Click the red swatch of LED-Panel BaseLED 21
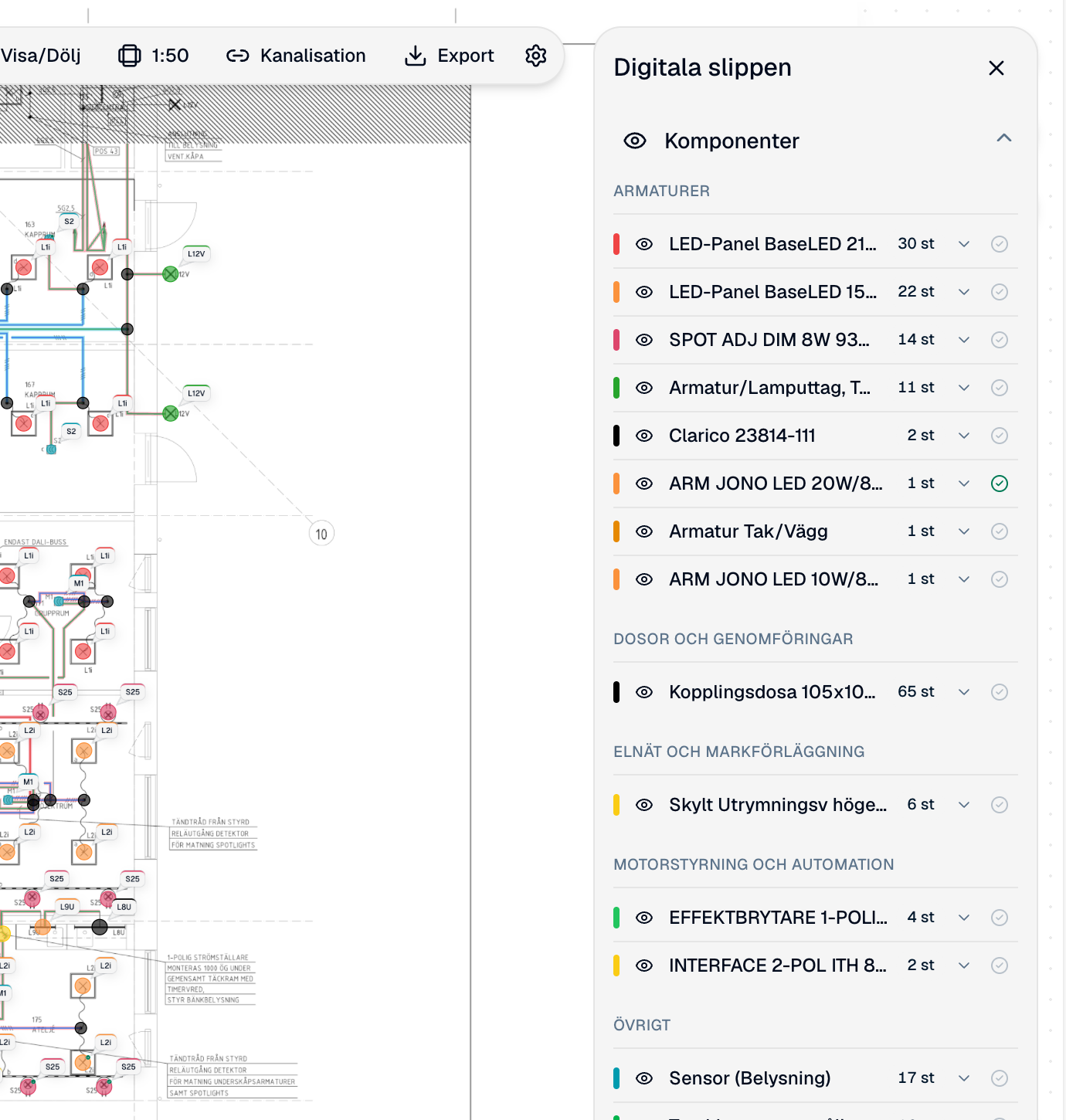 coord(616,244)
